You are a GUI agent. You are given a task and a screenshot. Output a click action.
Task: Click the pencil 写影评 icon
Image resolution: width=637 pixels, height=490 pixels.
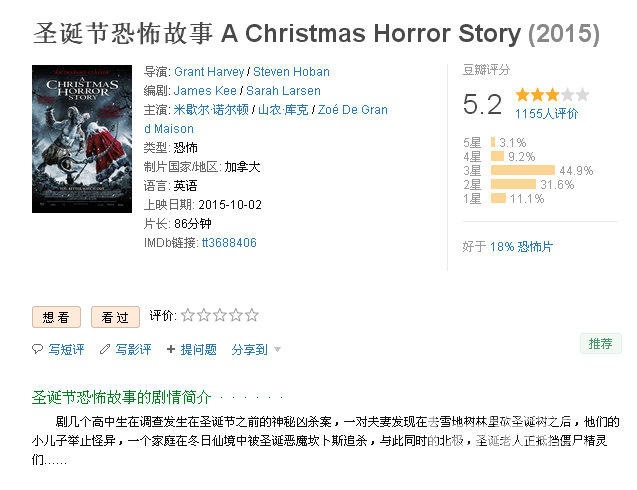point(105,349)
